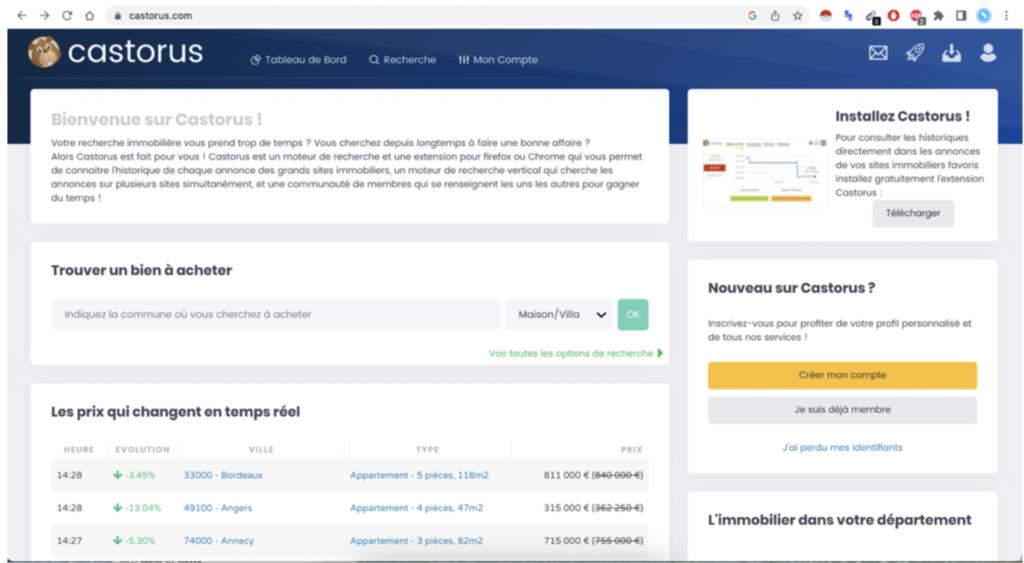1024x563 pixels.
Task: Click the extension preview screenshot thumbnail
Action: point(764,172)
